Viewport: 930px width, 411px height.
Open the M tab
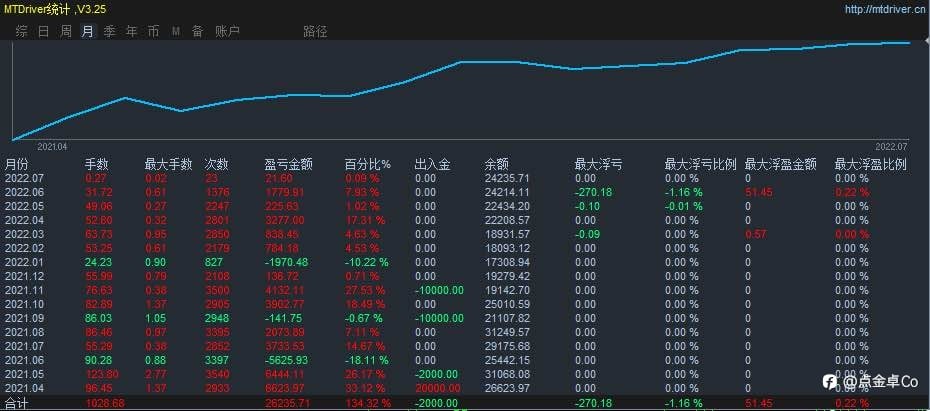pos(176,31)
